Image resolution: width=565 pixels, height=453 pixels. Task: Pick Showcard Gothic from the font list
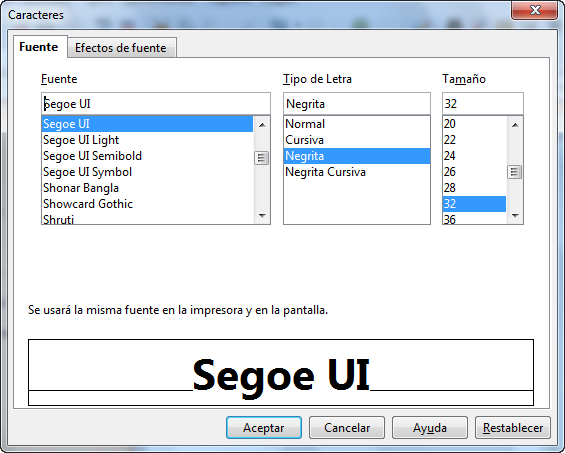(x=148, y=204)
